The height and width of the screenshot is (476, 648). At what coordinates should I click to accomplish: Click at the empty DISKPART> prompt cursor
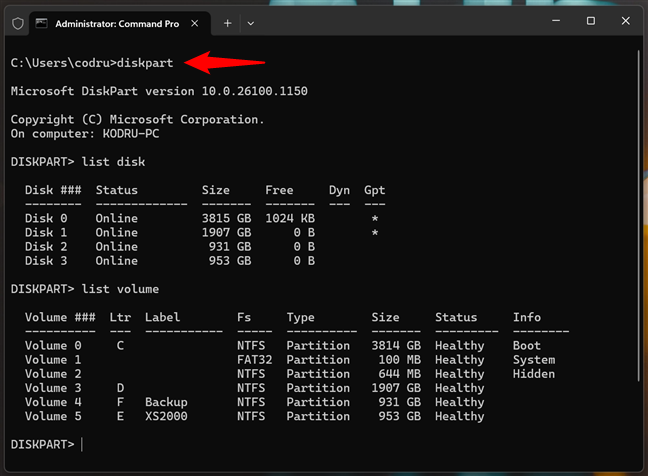pos(83,444)
